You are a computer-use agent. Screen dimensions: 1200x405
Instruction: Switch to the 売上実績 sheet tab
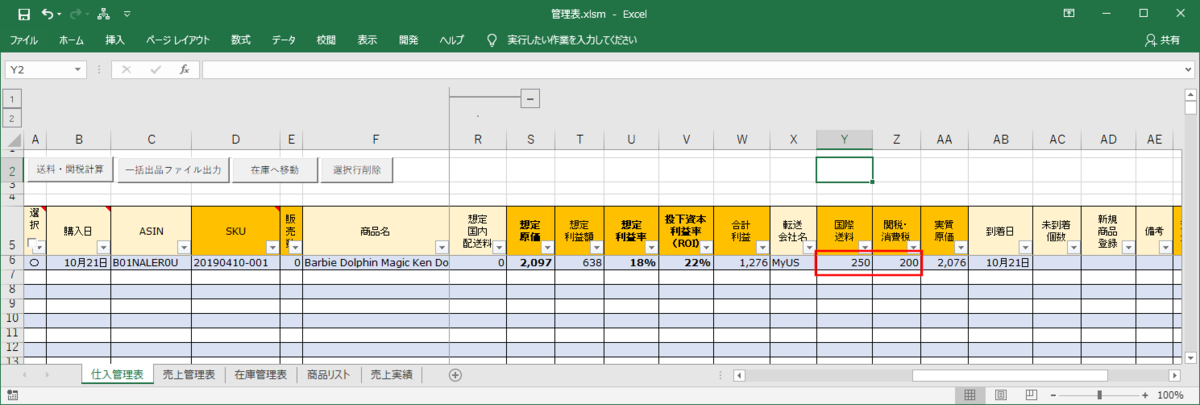391,375
